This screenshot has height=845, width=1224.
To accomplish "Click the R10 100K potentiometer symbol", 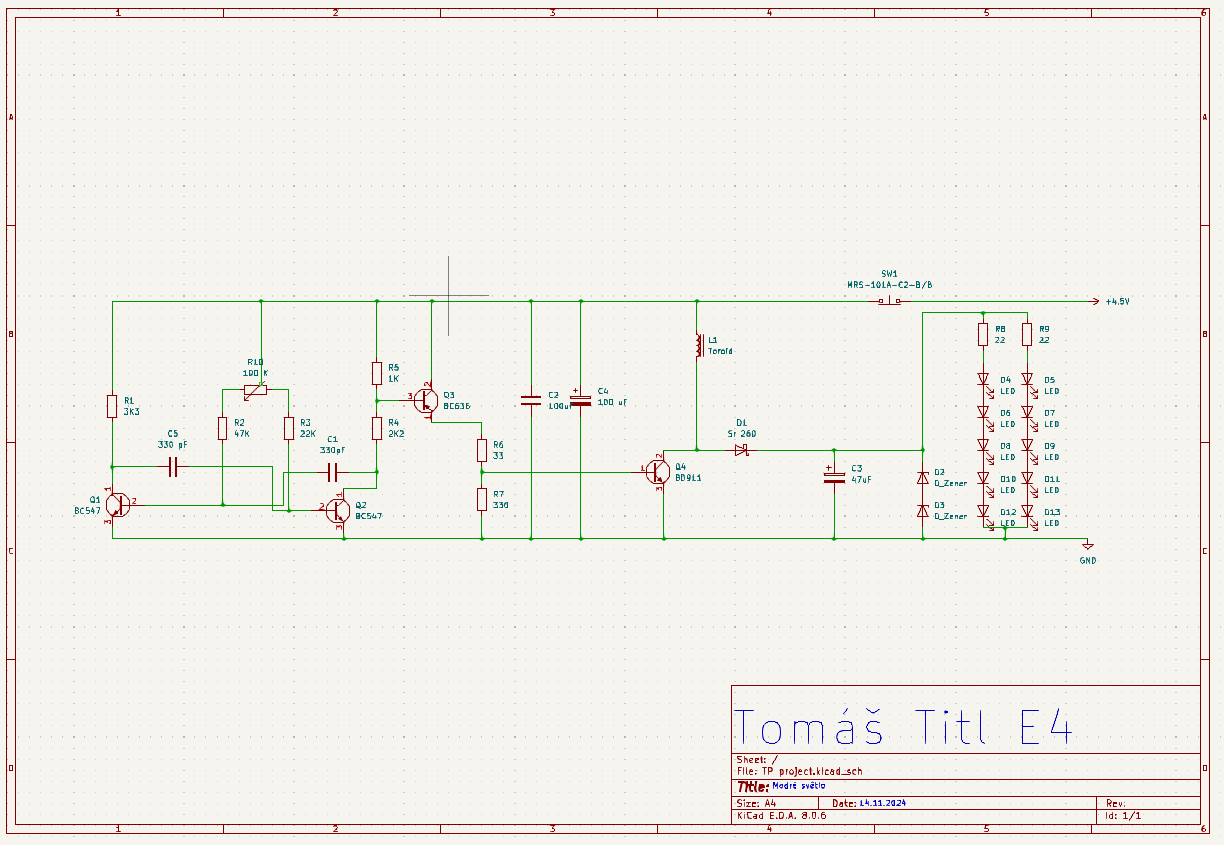I will [255, 389].
